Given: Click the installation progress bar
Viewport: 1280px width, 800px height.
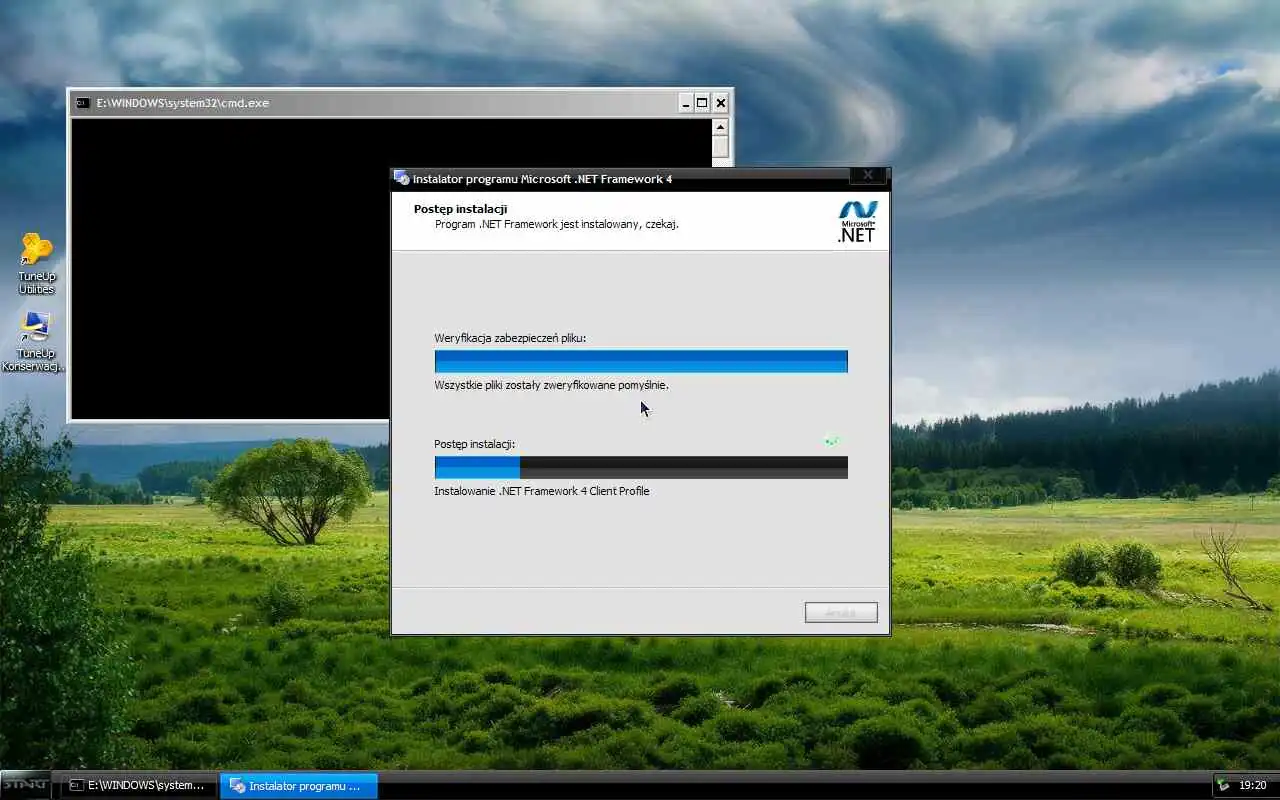Looking at the screenshot, I should click(x=641, y=467).
